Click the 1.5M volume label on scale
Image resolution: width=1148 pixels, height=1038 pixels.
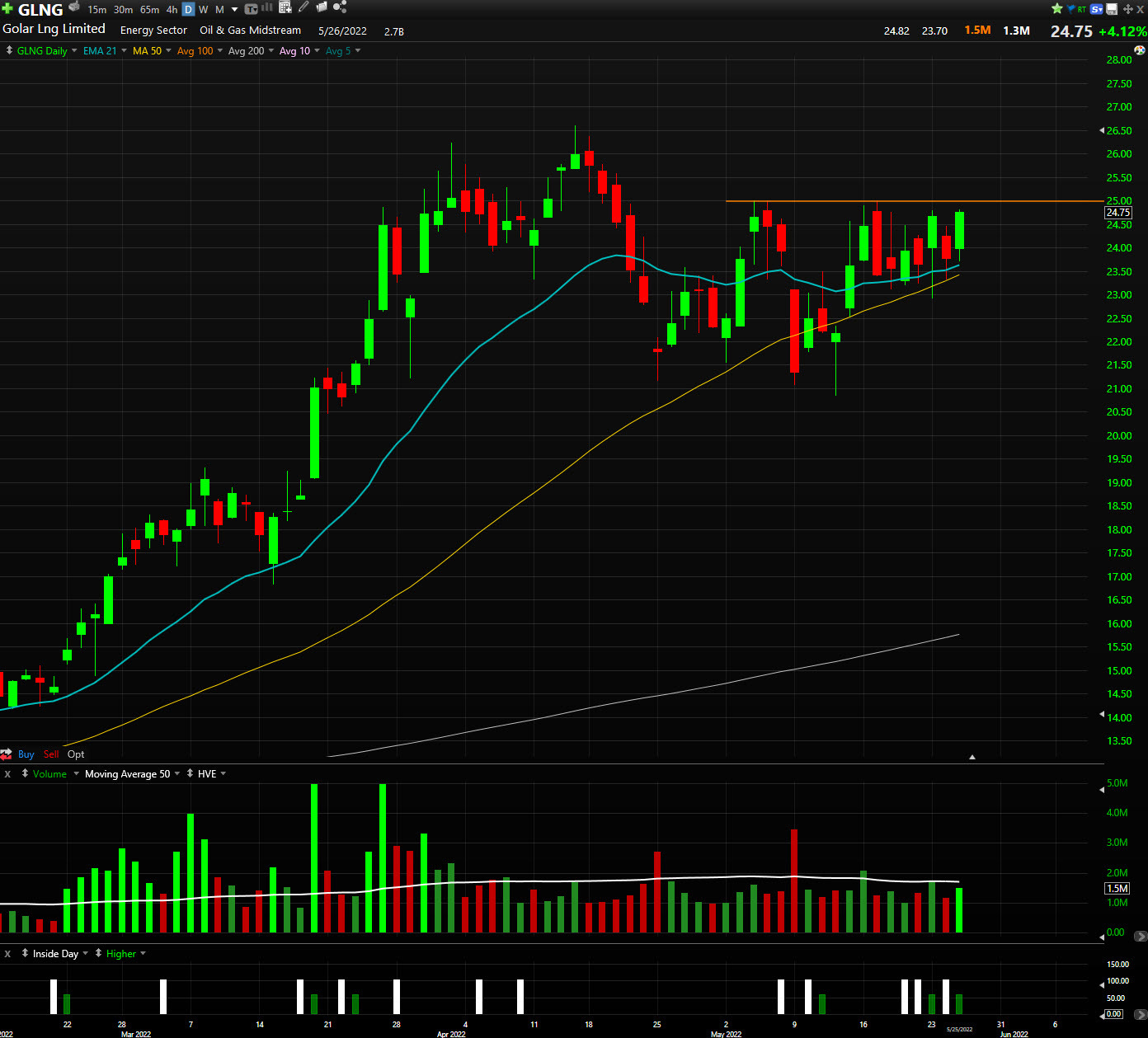tap(1117, 889)
